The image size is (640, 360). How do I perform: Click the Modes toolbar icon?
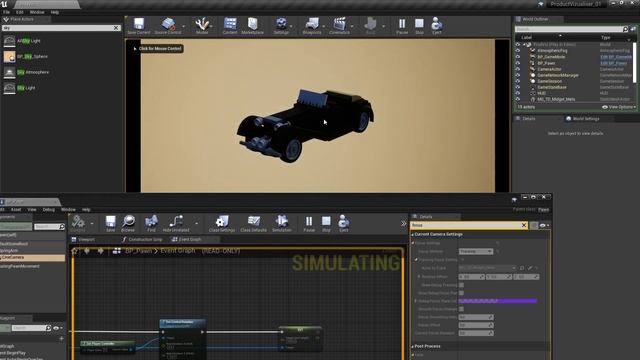point(202,26)
